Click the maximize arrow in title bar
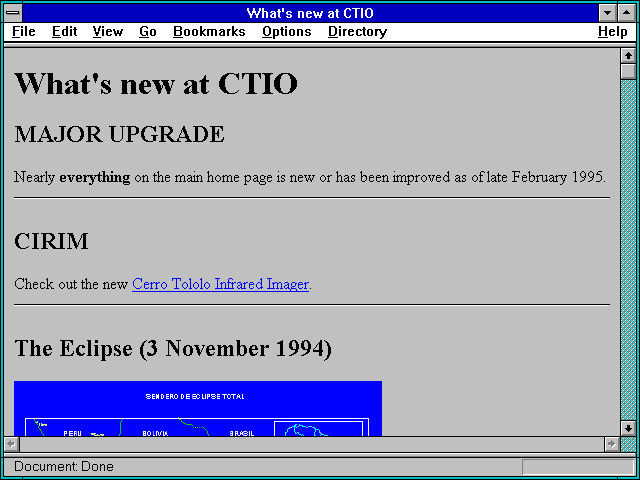The height and width of the screenshot is (480, 640). click(x=627, y=13)
